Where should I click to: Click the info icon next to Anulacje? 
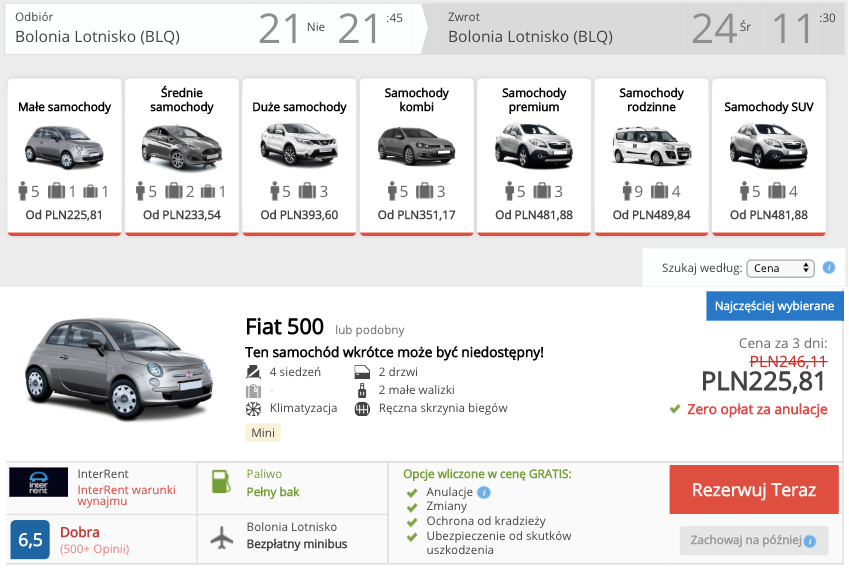click(x=484, y=492)
